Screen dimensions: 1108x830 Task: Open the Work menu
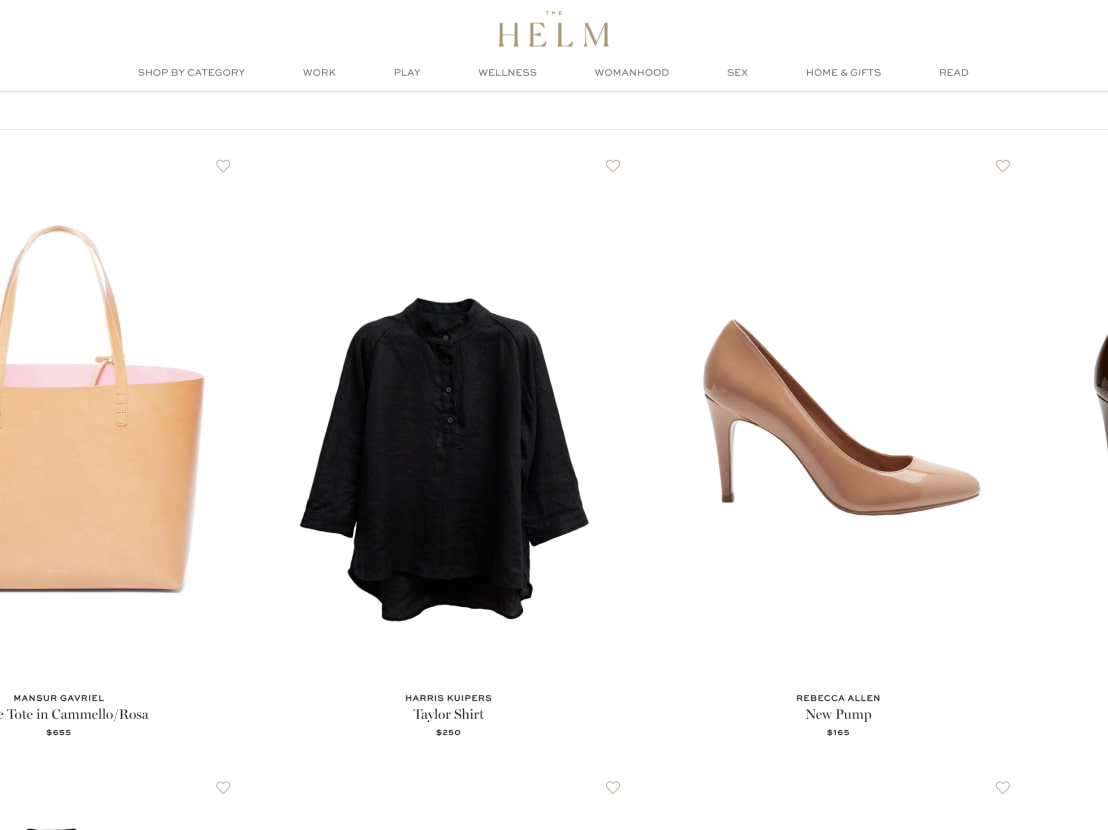click(x=319, y=72)
